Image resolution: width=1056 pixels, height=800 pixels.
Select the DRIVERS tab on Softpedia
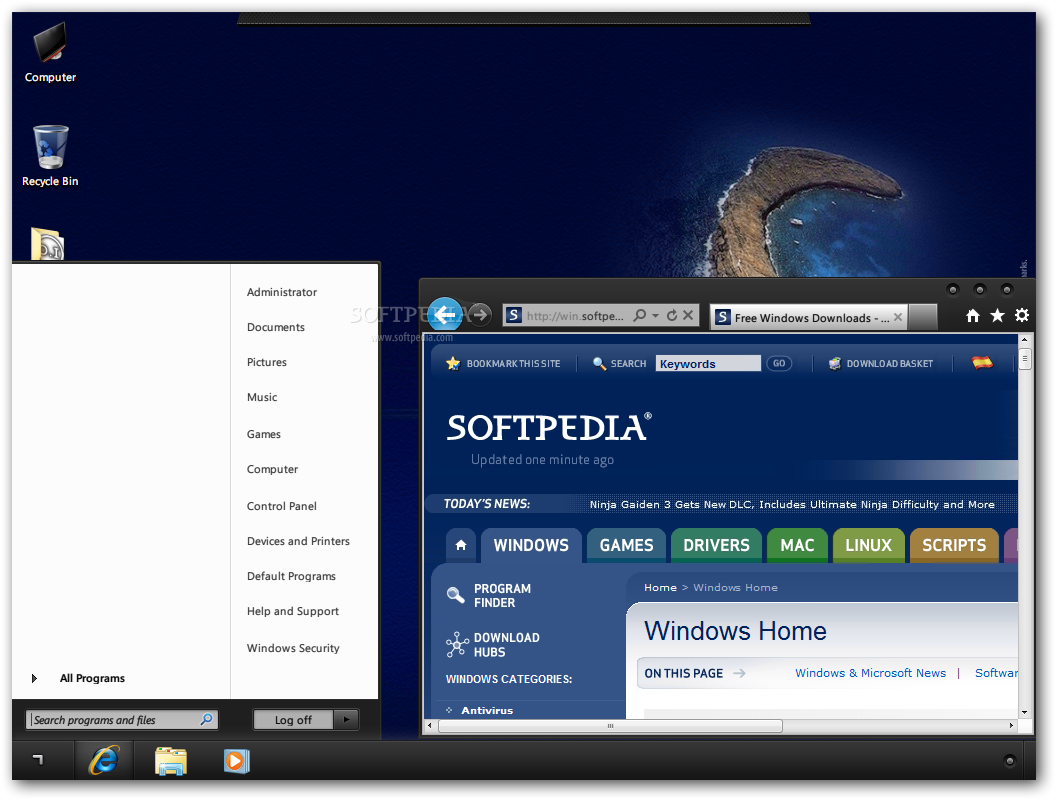(x=716, y=545)
